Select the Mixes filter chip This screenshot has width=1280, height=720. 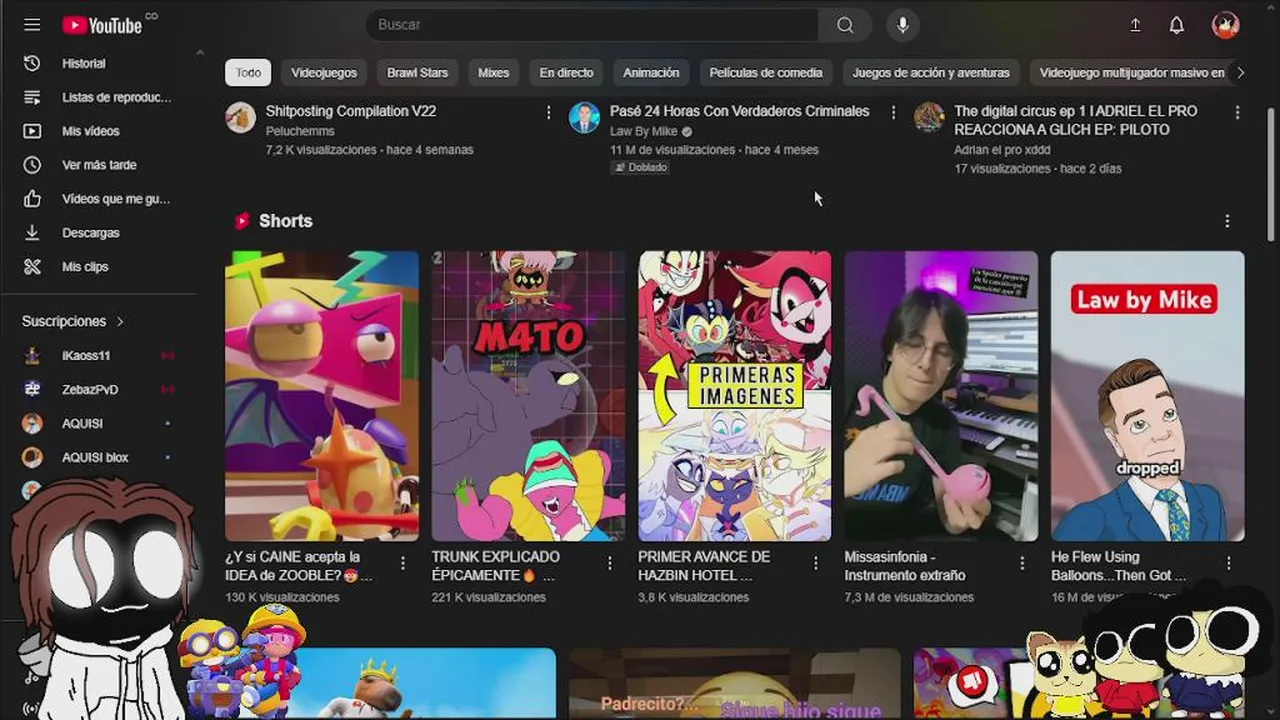[x=493, y=73]
